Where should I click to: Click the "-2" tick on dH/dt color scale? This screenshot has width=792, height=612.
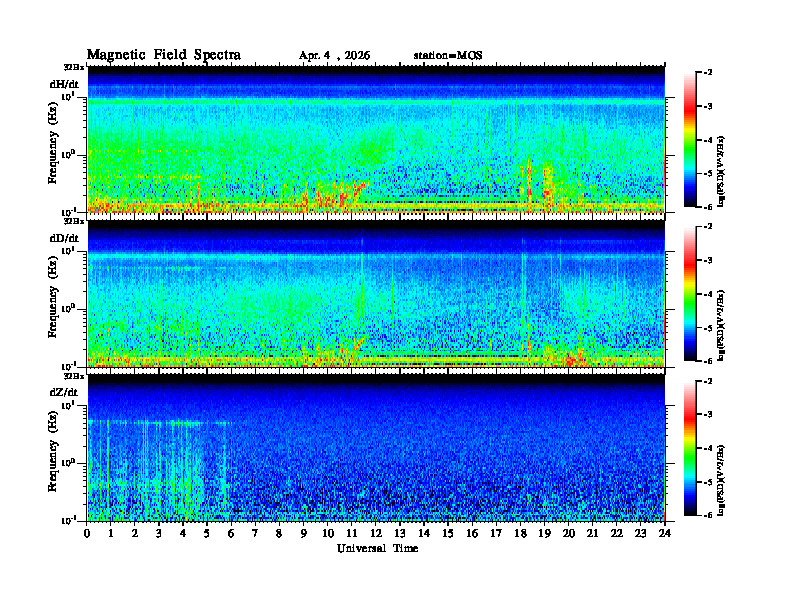[708, 73]
